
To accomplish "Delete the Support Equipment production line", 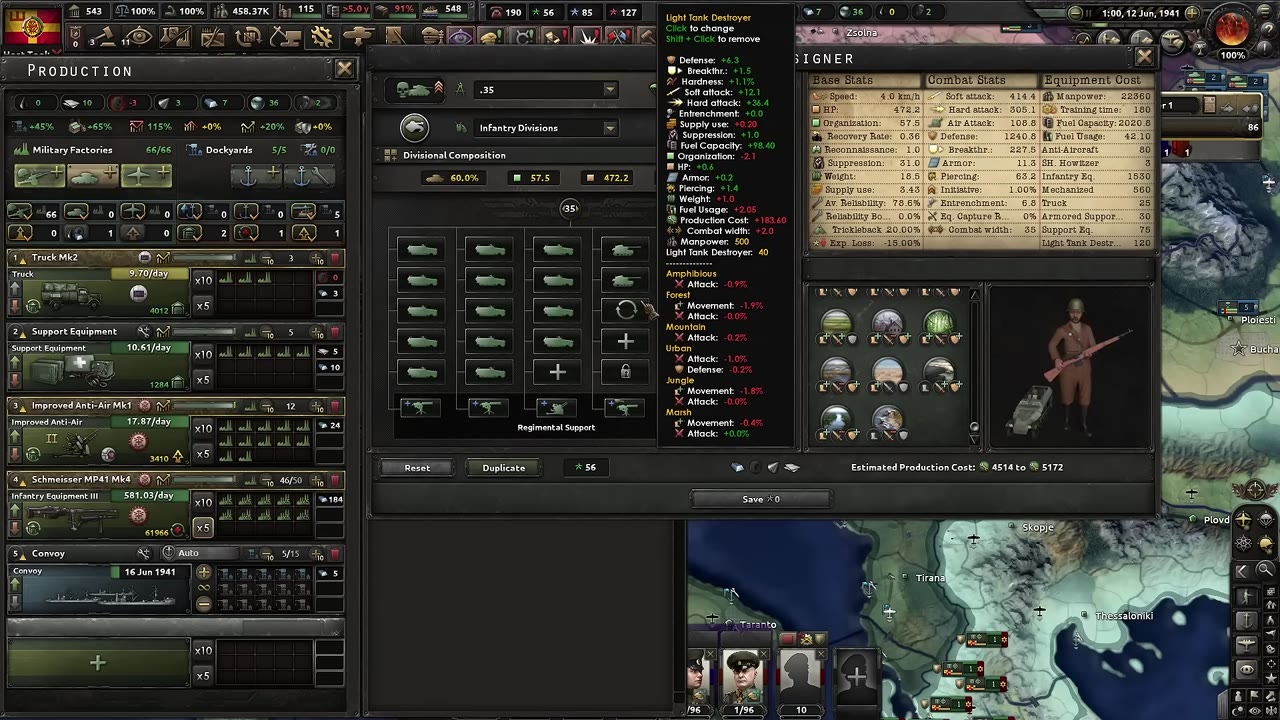I will tap(334, 332).
